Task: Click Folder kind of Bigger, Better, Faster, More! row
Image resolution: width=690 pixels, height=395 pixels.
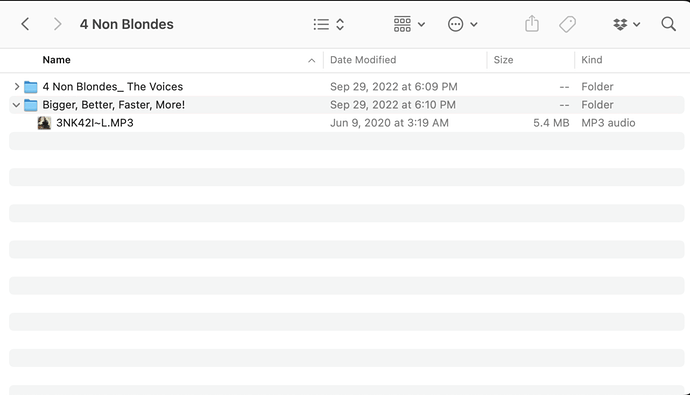Action: coord(597,105)
